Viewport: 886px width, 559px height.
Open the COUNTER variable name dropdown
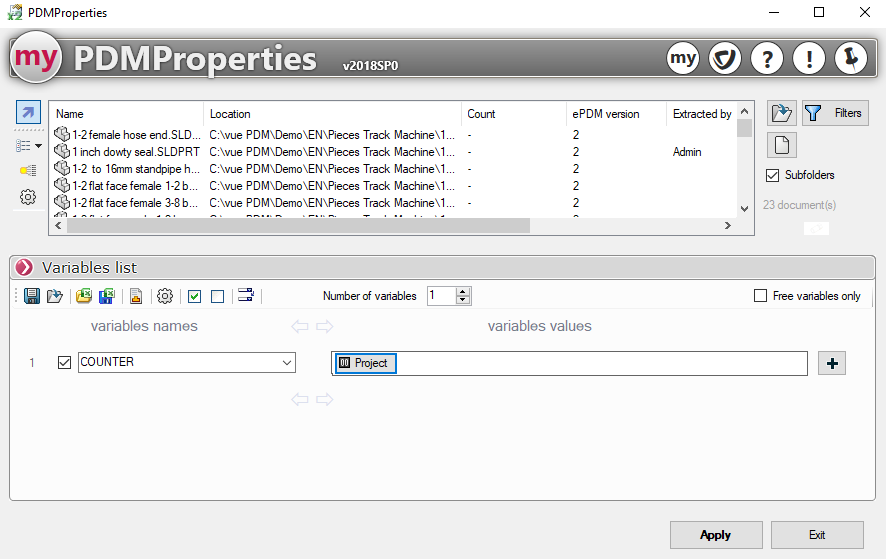[287, 362]
